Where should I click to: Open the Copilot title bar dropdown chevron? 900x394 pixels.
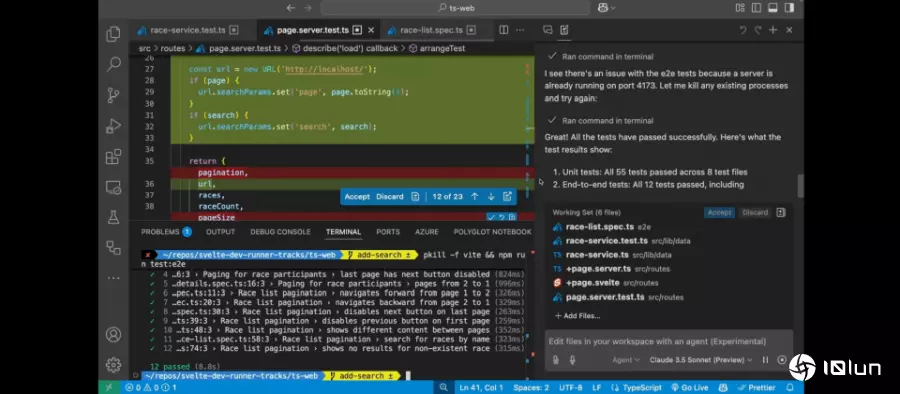tap(613, 8)
